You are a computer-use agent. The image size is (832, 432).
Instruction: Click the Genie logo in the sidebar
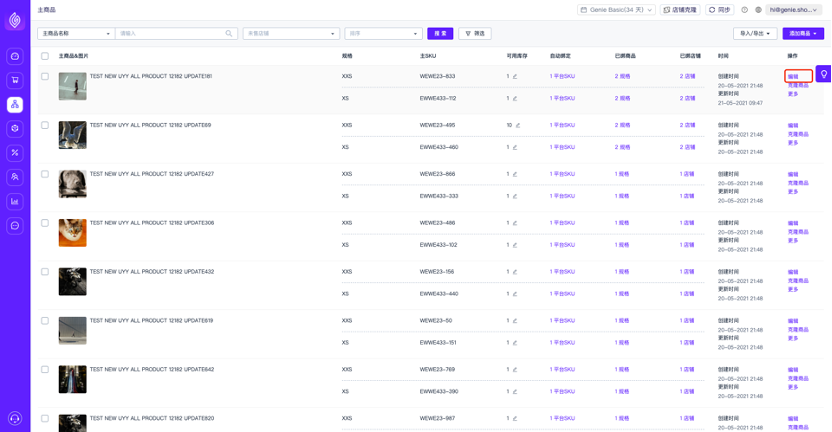(x=15, y=20)
